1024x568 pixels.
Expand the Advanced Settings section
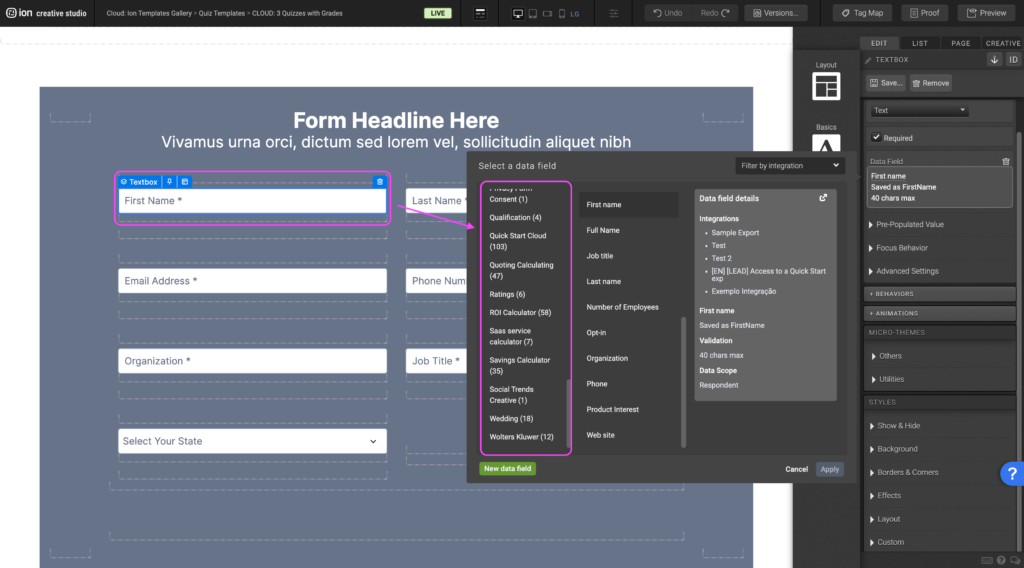[907, 271]
